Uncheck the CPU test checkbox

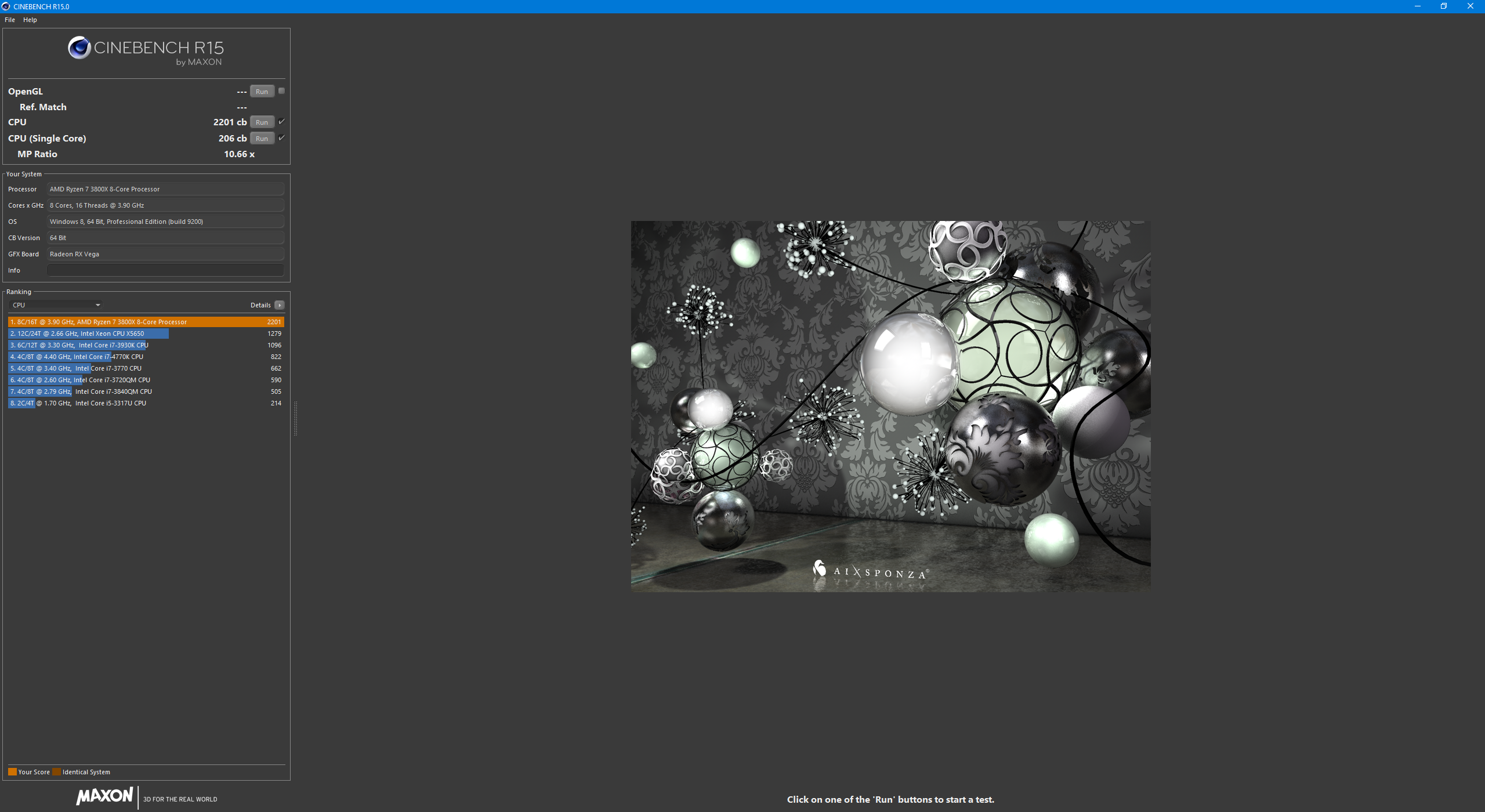281,122
